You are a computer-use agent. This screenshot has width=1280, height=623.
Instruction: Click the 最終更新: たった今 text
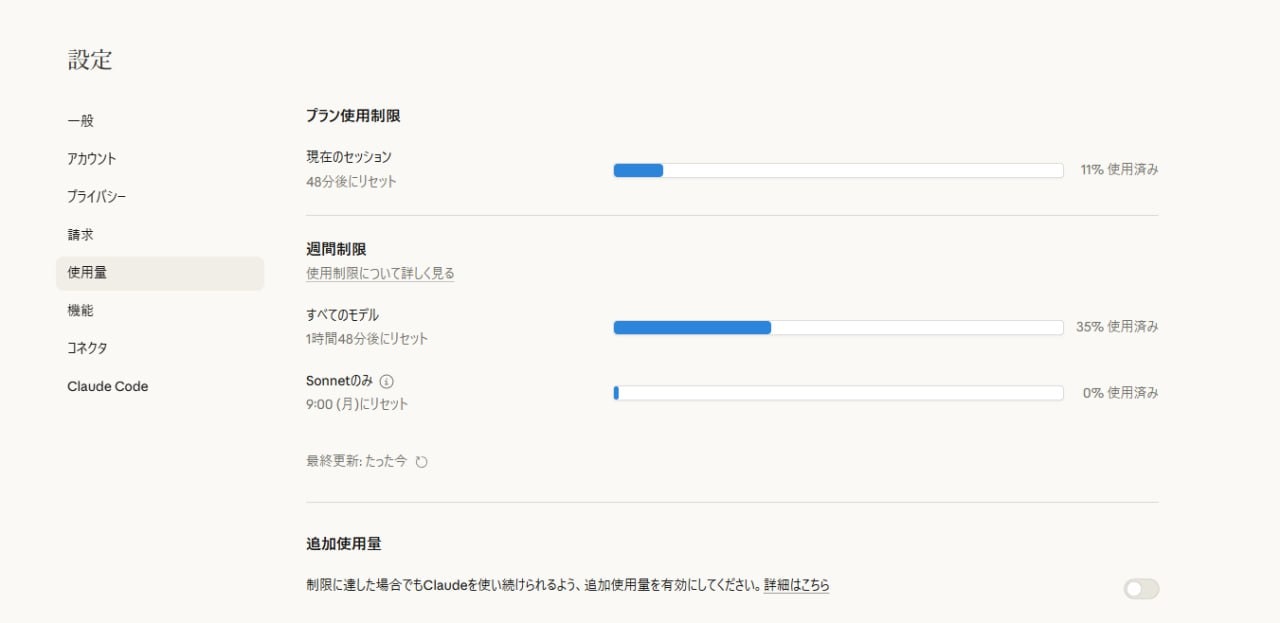(x=353, y=461)
